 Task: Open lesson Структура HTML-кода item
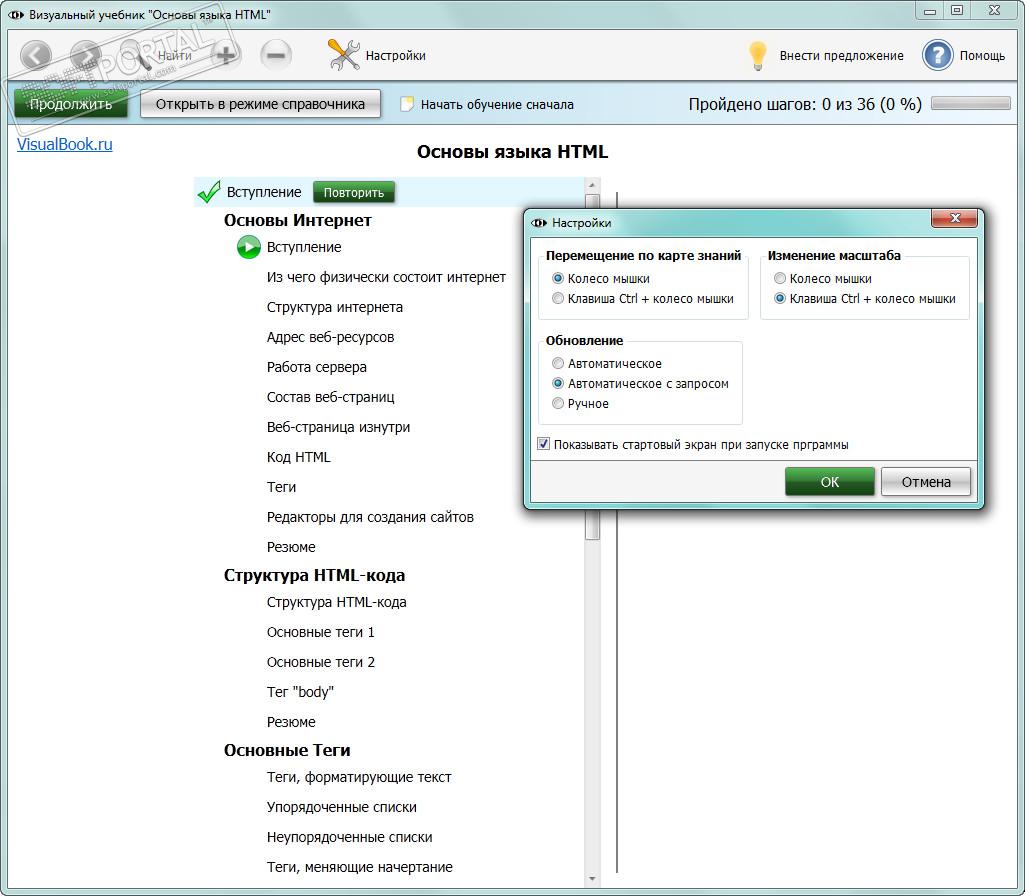pos(336,602)
